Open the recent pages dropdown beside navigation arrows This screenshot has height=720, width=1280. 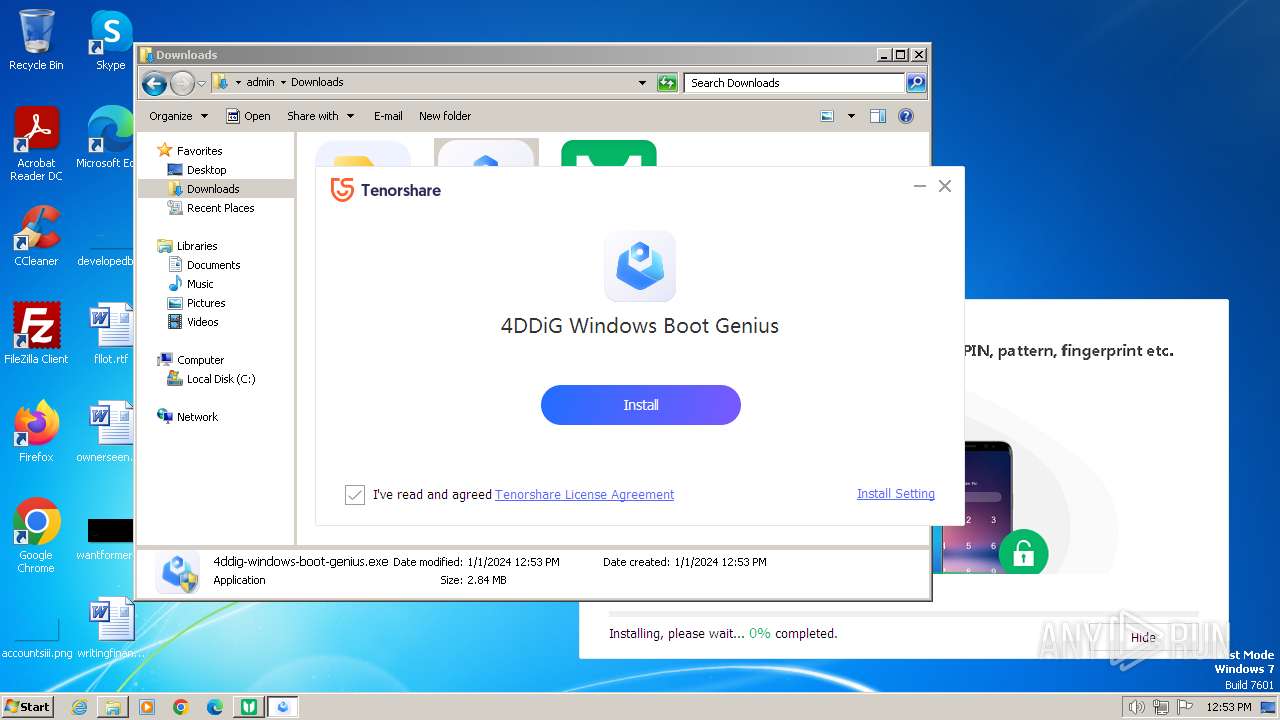(x=202, y=83)
